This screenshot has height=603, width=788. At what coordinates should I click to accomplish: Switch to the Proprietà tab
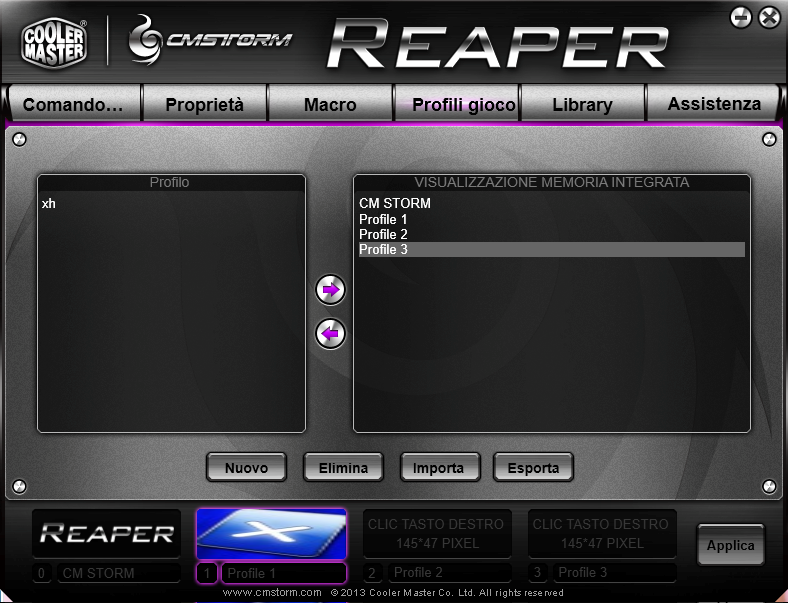pyautogui.click(x=204, y=104)
